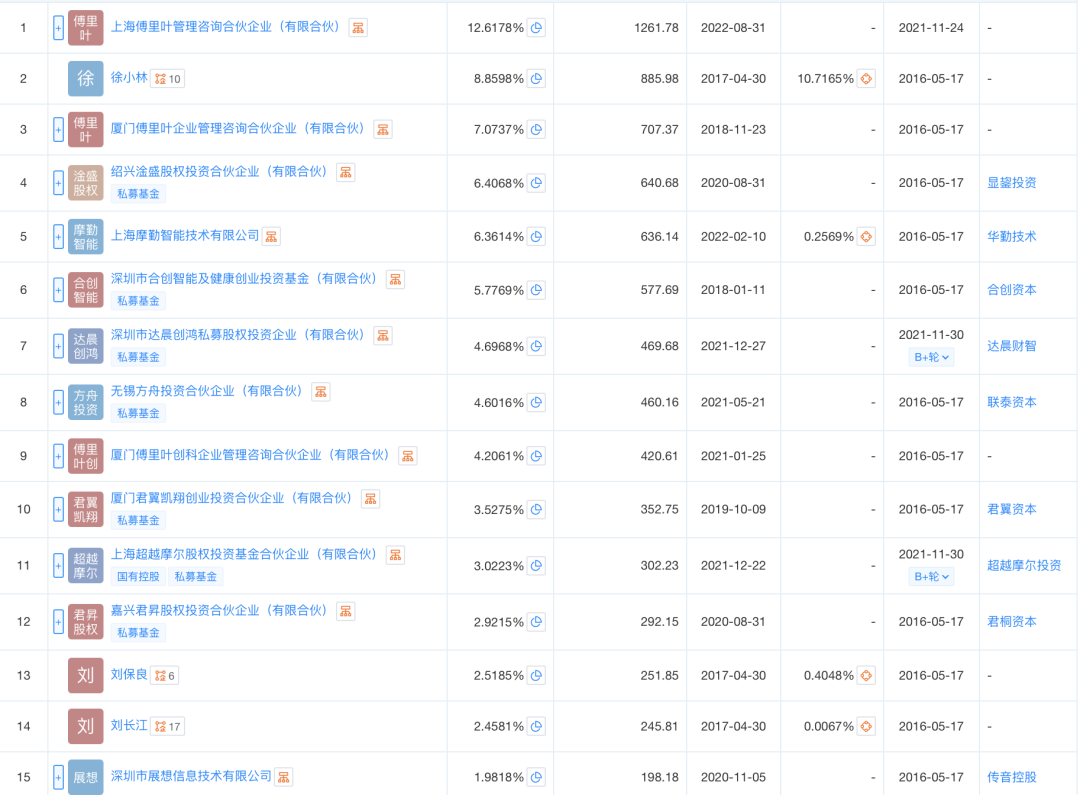The image size is (1080, 795).
Task: Click pie chart icon next to 6.3614%
Action: pos(537,237)
